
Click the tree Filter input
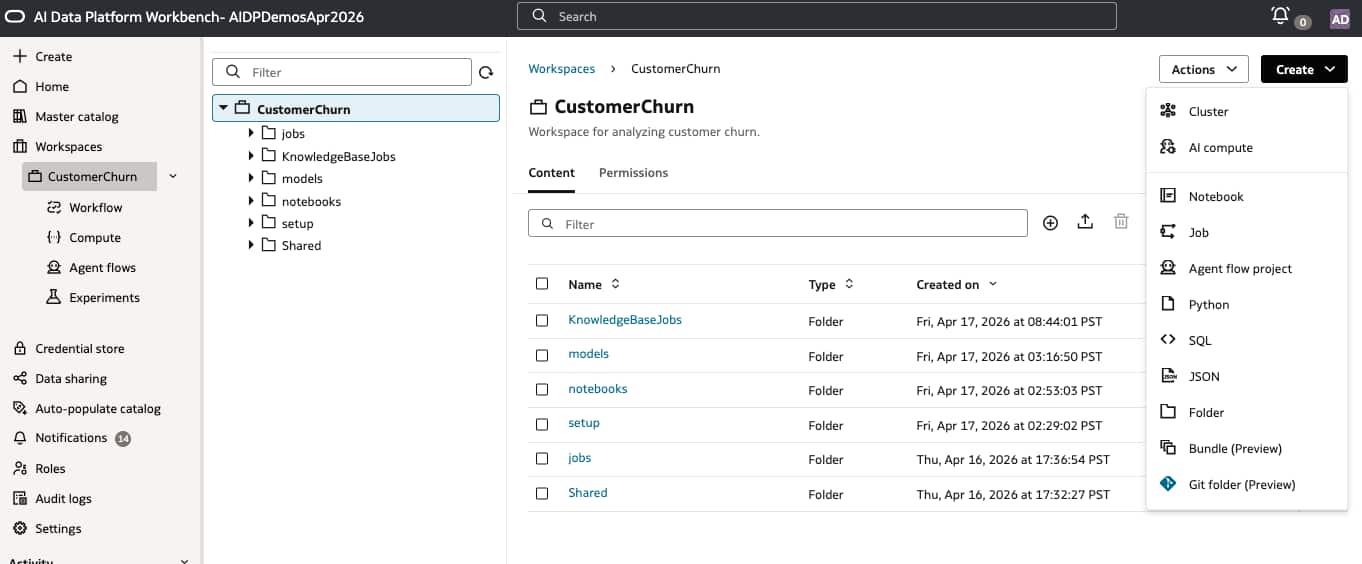click(342, 72)
